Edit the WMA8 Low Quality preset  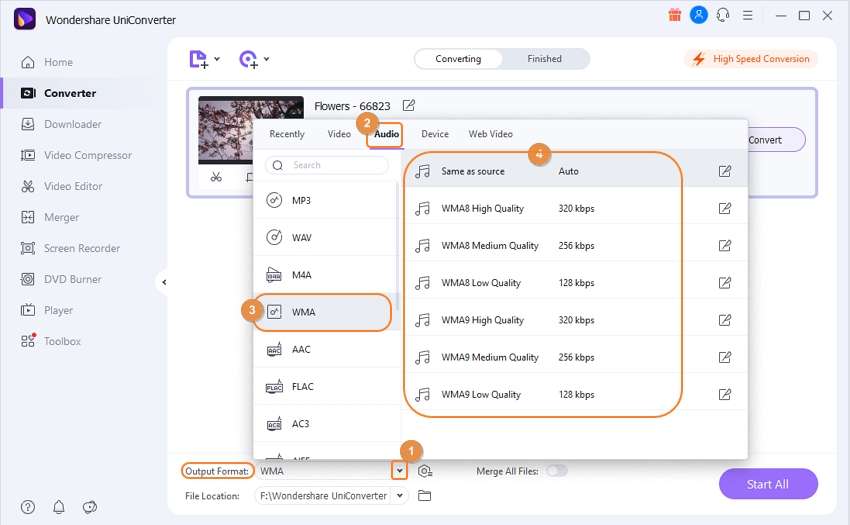point(725,283)
